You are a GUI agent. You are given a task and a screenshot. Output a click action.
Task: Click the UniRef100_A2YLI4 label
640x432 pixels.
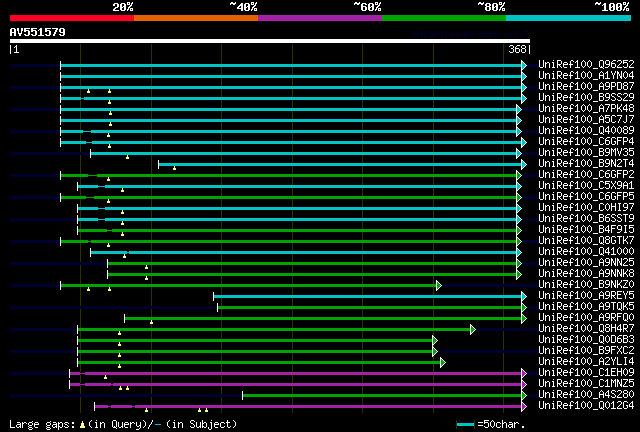586,362
